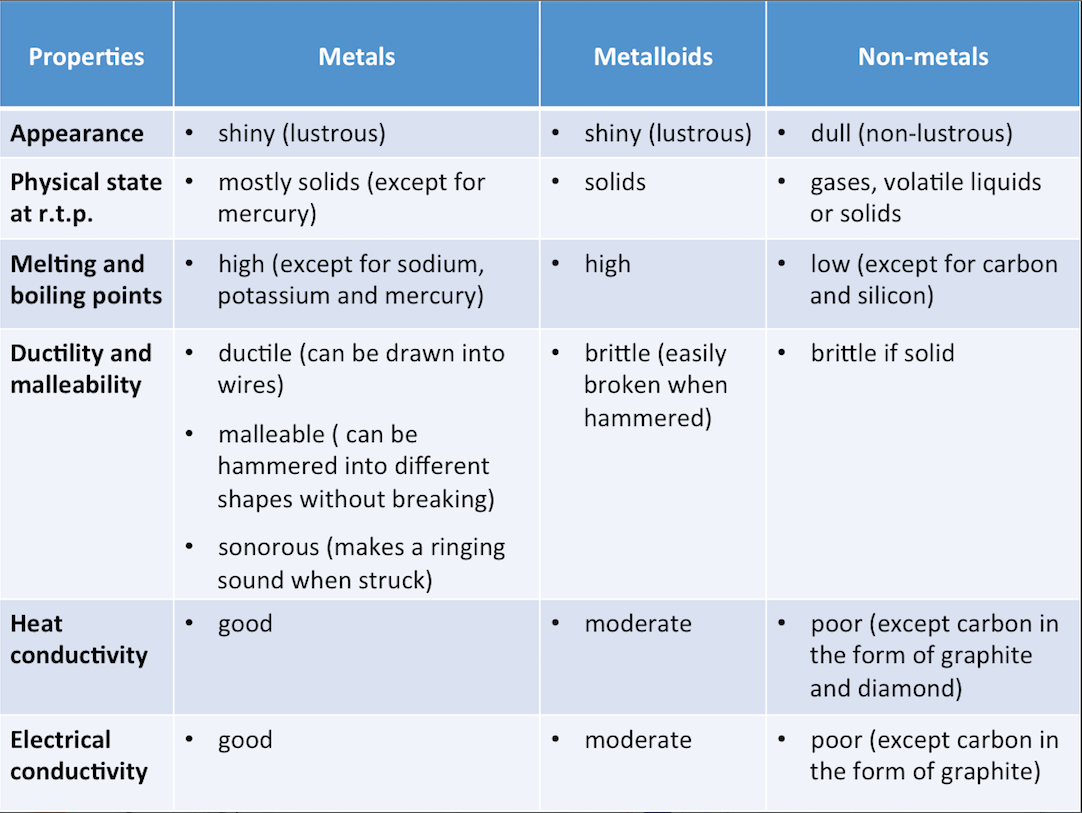Click the Metalloids column header
This screenshot has height=813, width=1082.
pos(653,57)
